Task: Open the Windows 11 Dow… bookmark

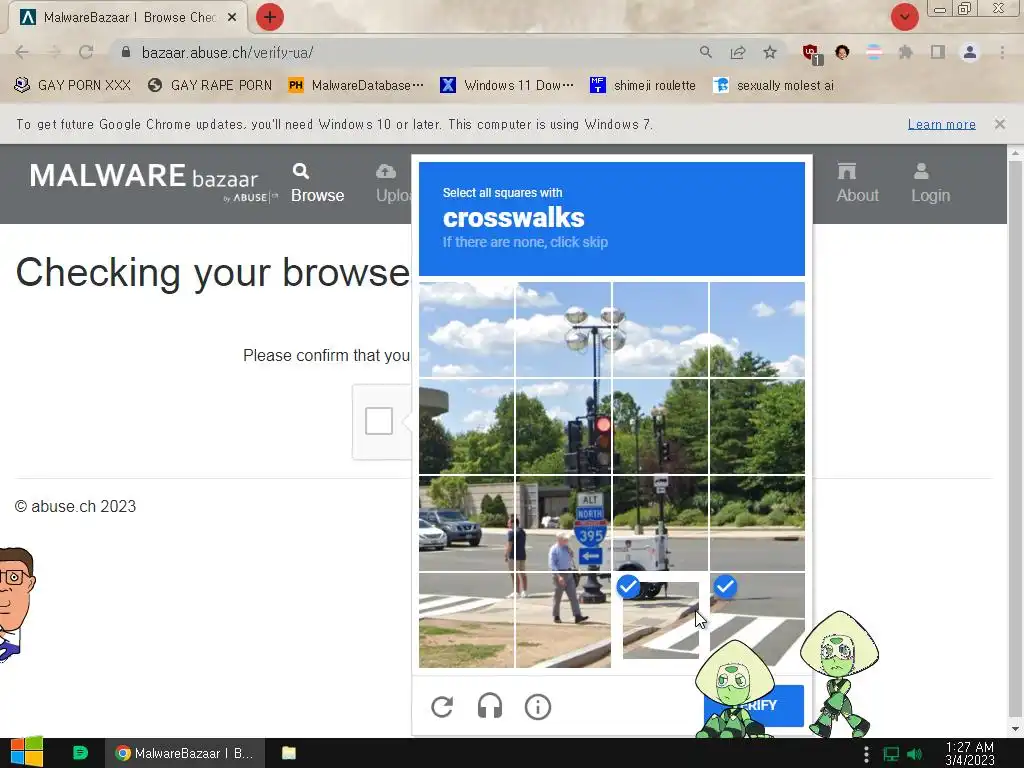Action: coord(507,85)
